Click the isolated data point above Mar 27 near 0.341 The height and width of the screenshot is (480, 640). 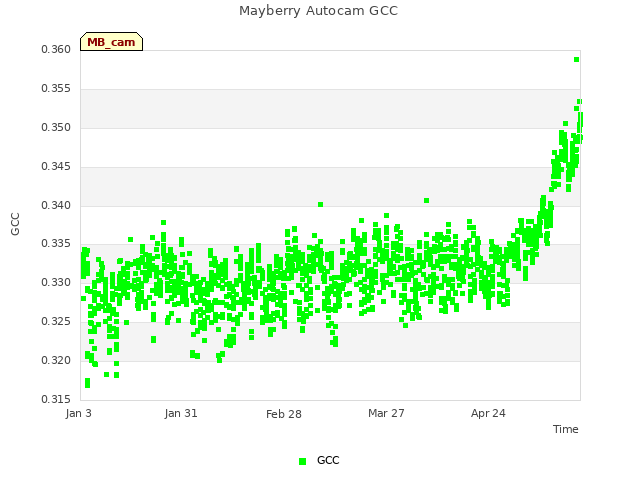click(427, 200)
